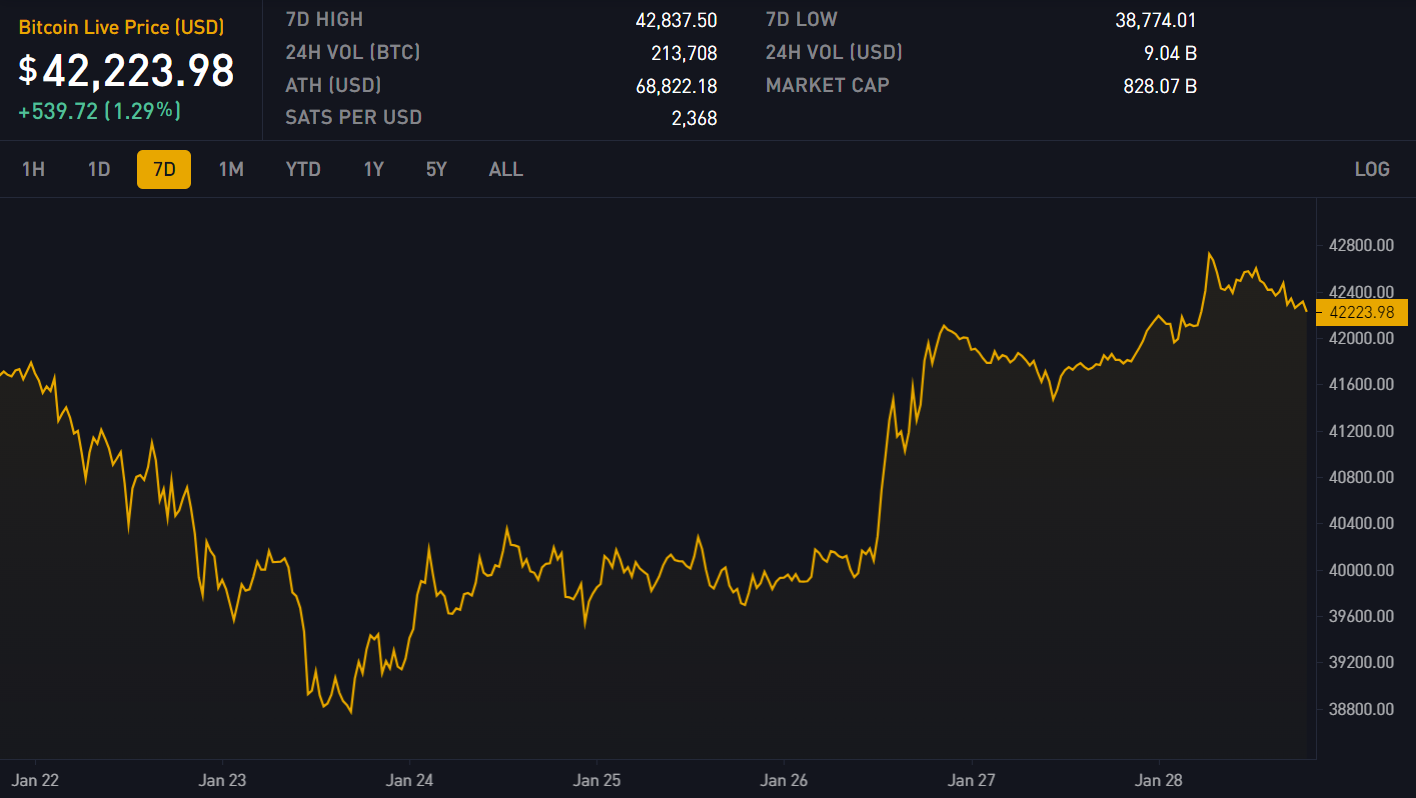Click the MARKET CAP value 828.07 B
1416x798 pixels.
click(x=1160, y=86)
